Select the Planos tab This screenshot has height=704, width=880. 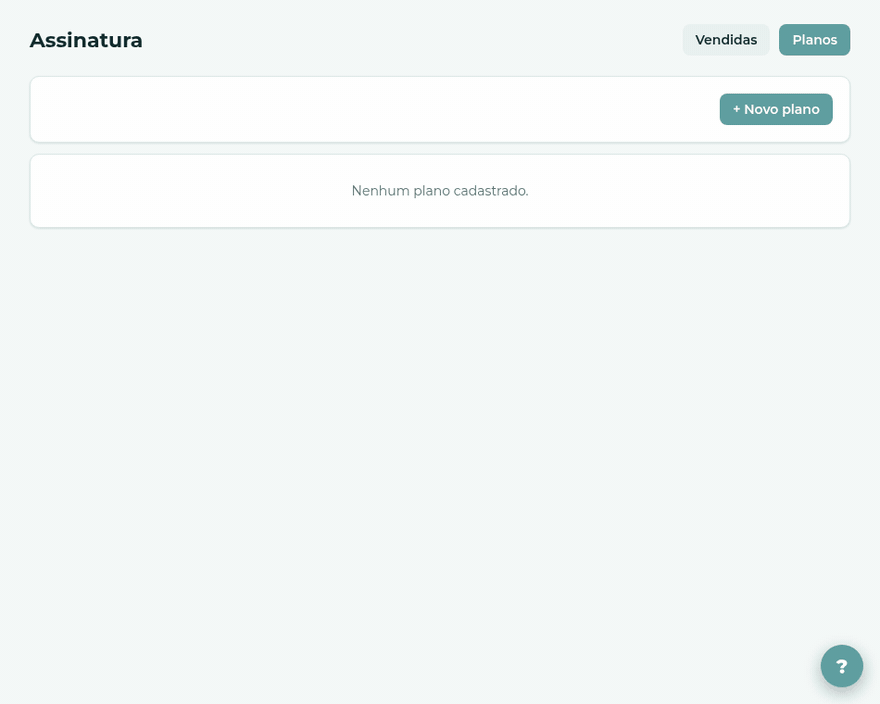click(x=814, y=40)
